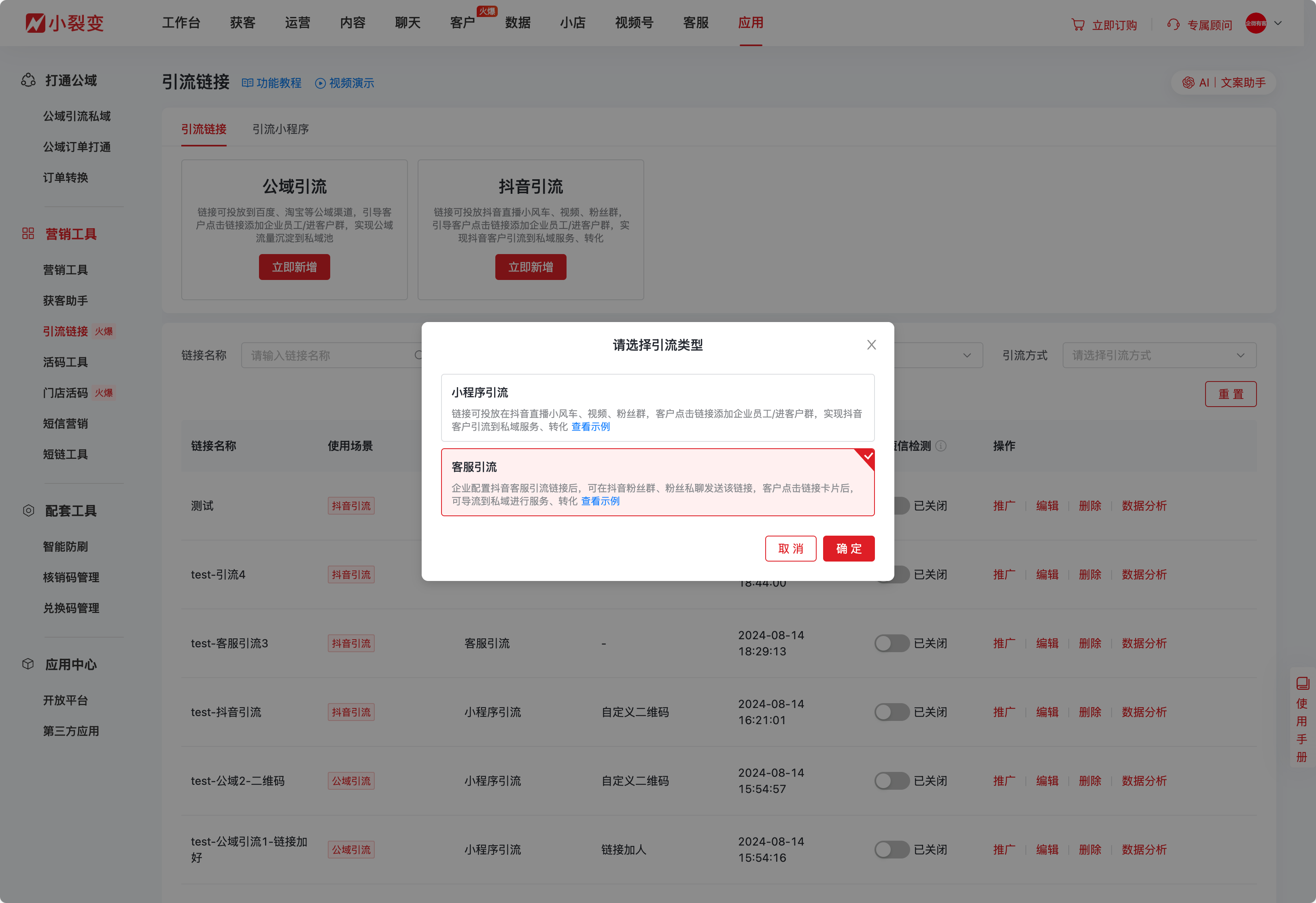This screenshot has height=903, width=1316.
Task: Open the AI 文案助手 assistant
Action: tap(1223, 83)
